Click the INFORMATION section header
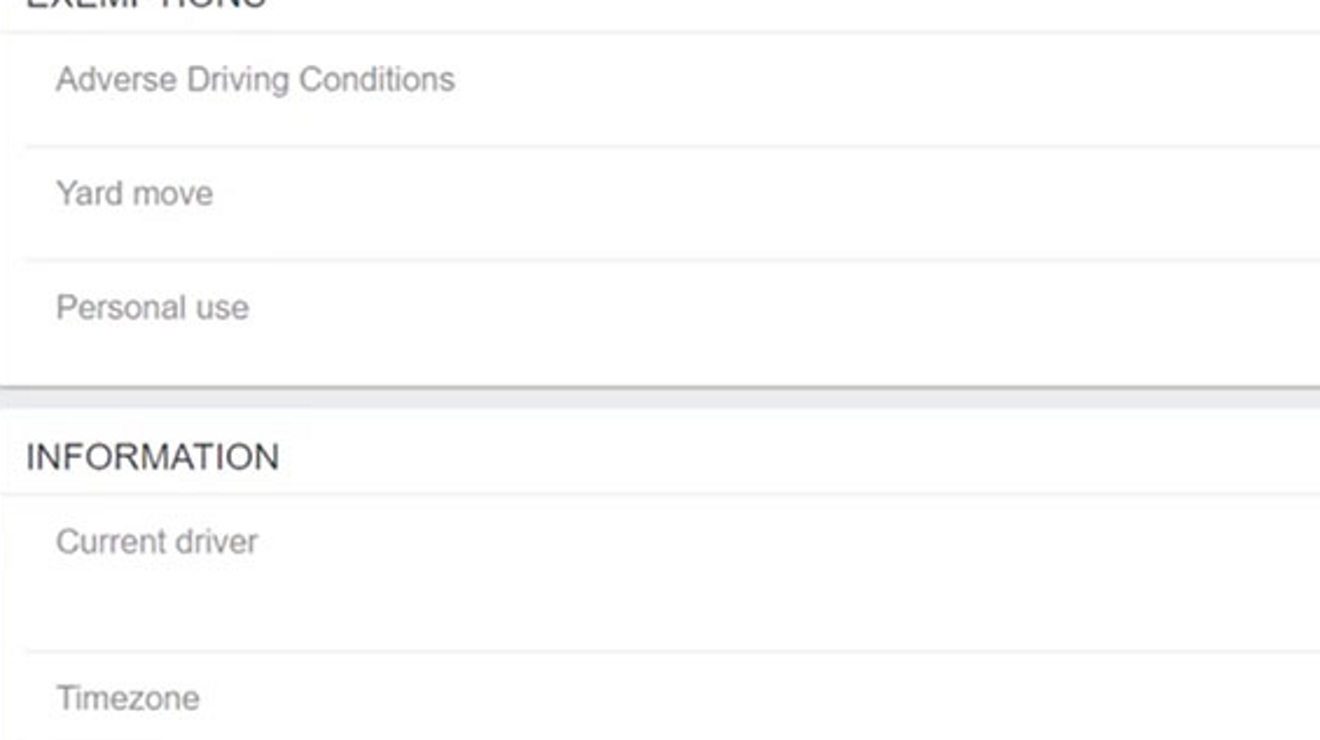Viewport: 1320px width, 740px height. click(152, 455)
